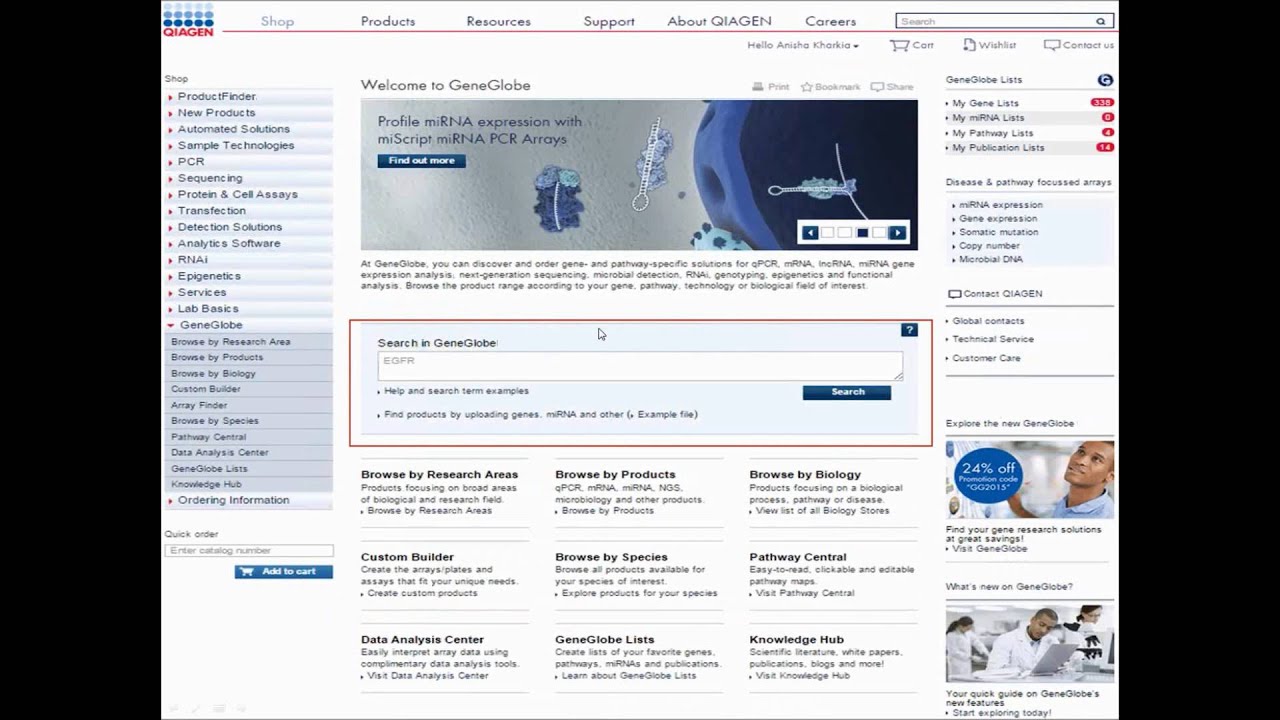Select the first banner slide indicator
The image size is (1280, 720).
tap(827, 233)
